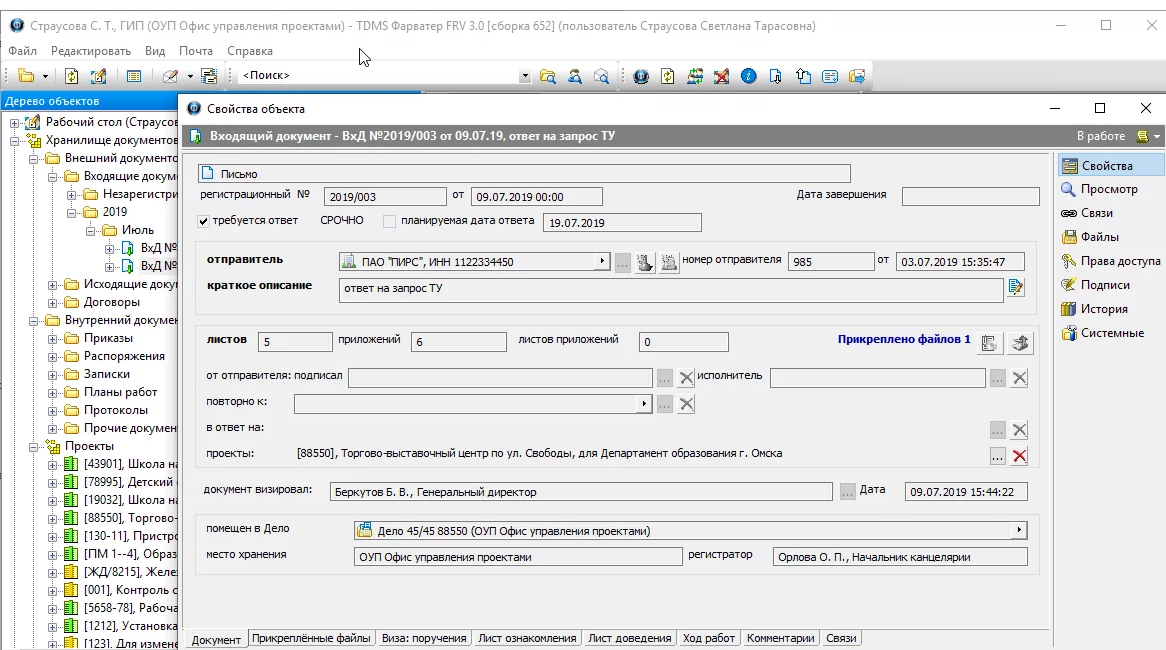Click the properties list toolbar icon

[134, 76]
